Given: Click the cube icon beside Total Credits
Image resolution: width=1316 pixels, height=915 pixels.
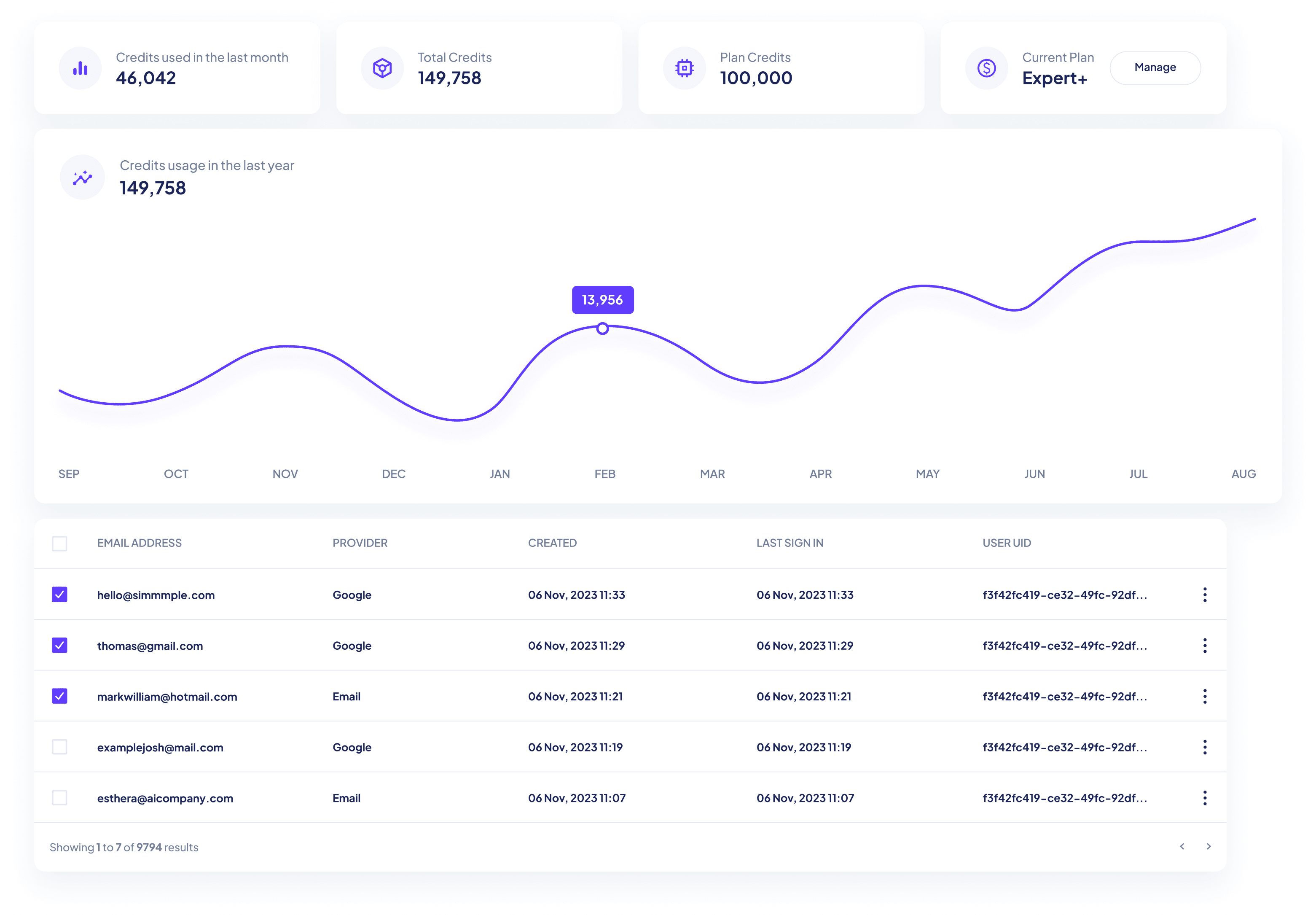Looking at the screenshot, I should click(x=382, y=68).
